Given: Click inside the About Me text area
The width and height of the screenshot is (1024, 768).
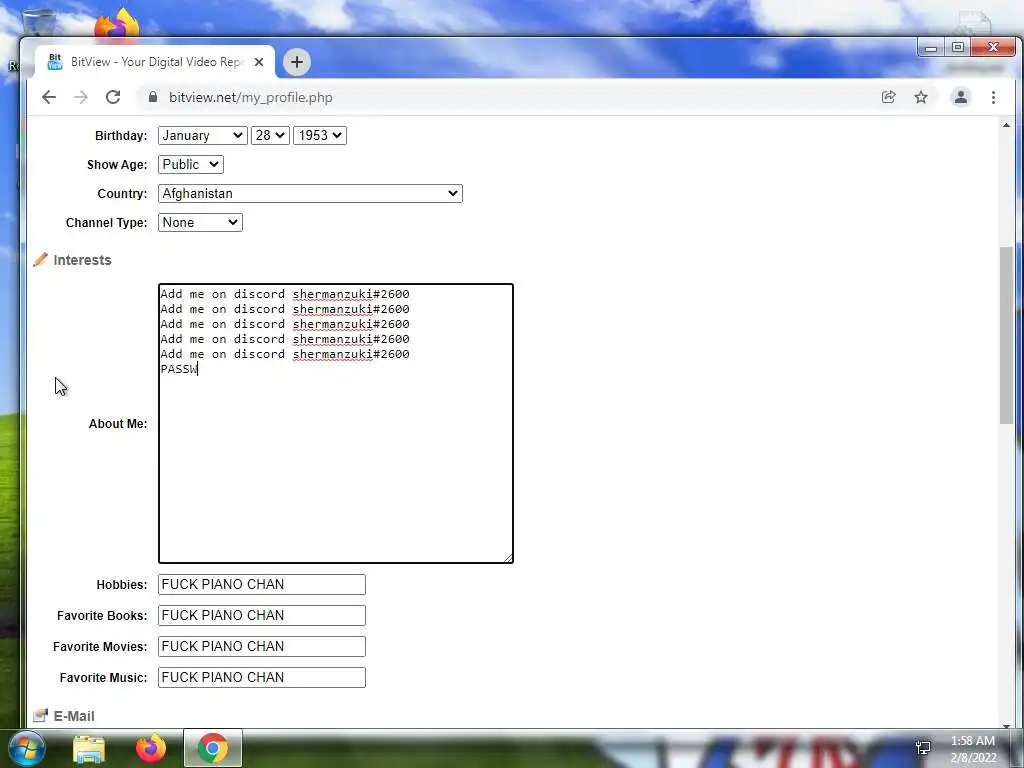Looking at the screenshot, I should (x=336, y=423).
